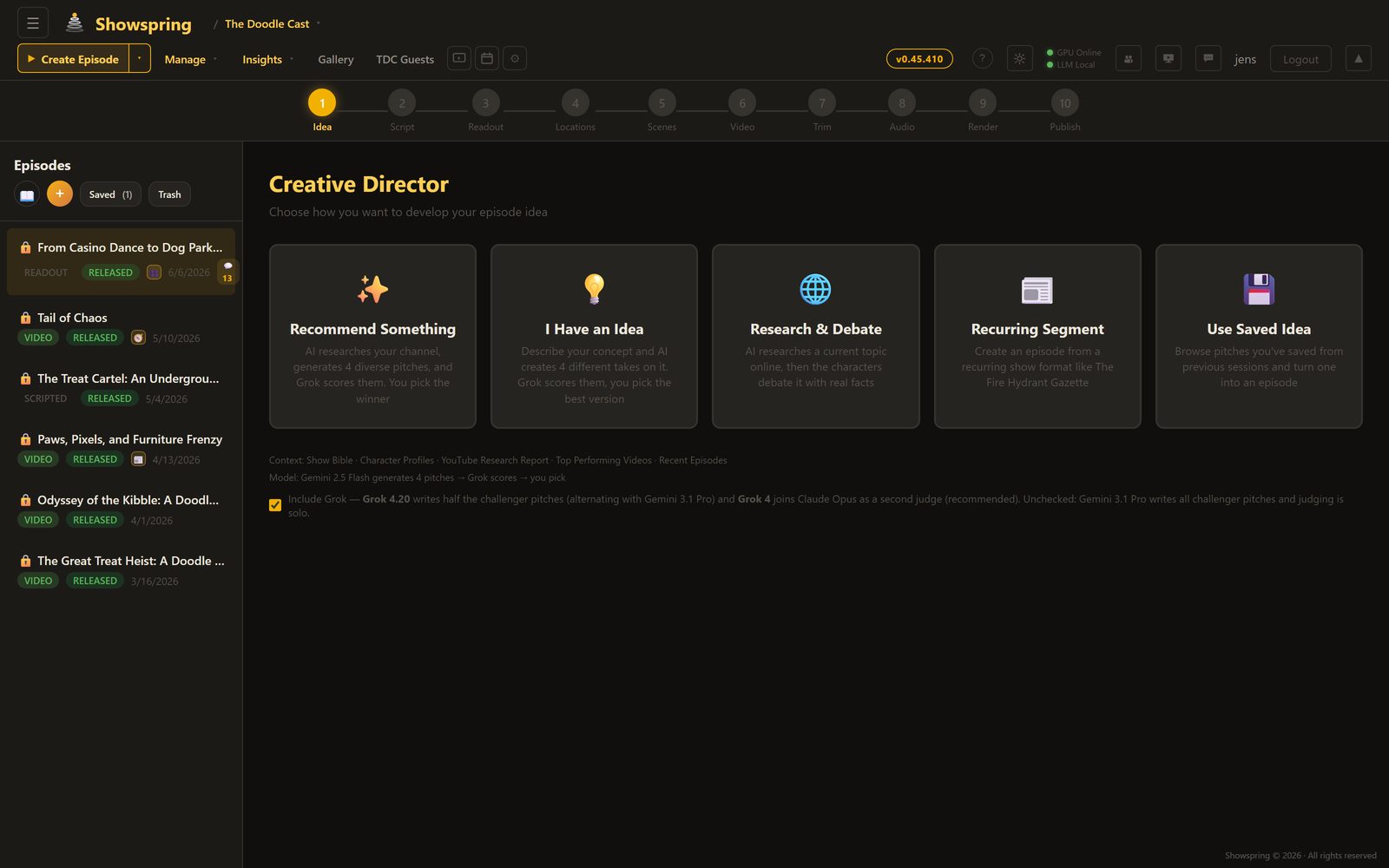Open the Gallery page
Viewport: 1389px width, 868px height.
coord(336,59)
